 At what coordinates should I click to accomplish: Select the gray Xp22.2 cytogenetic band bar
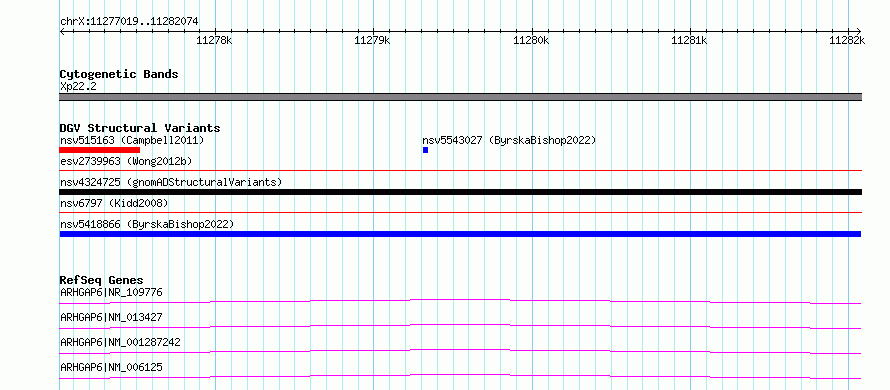tap(460, 97)
